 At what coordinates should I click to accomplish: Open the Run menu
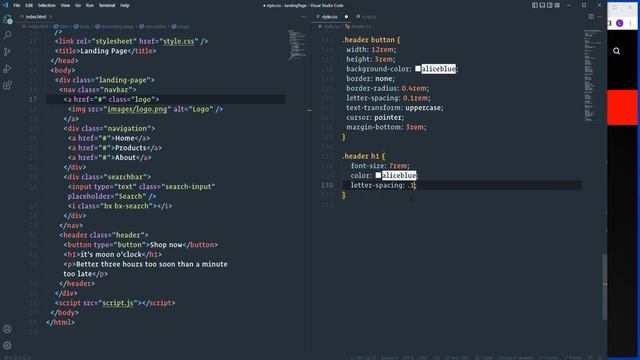click(x=90, y=5)
